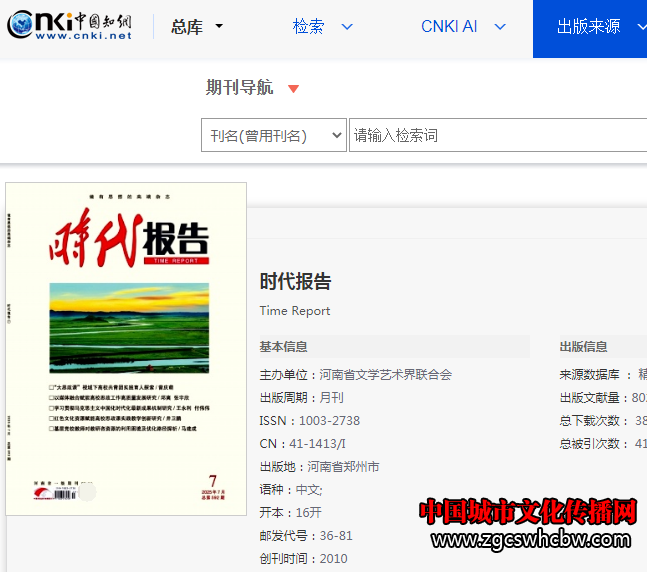Focus the 请输入检索词 search box
Screen dimensions: 647x572
coord(495,136)
